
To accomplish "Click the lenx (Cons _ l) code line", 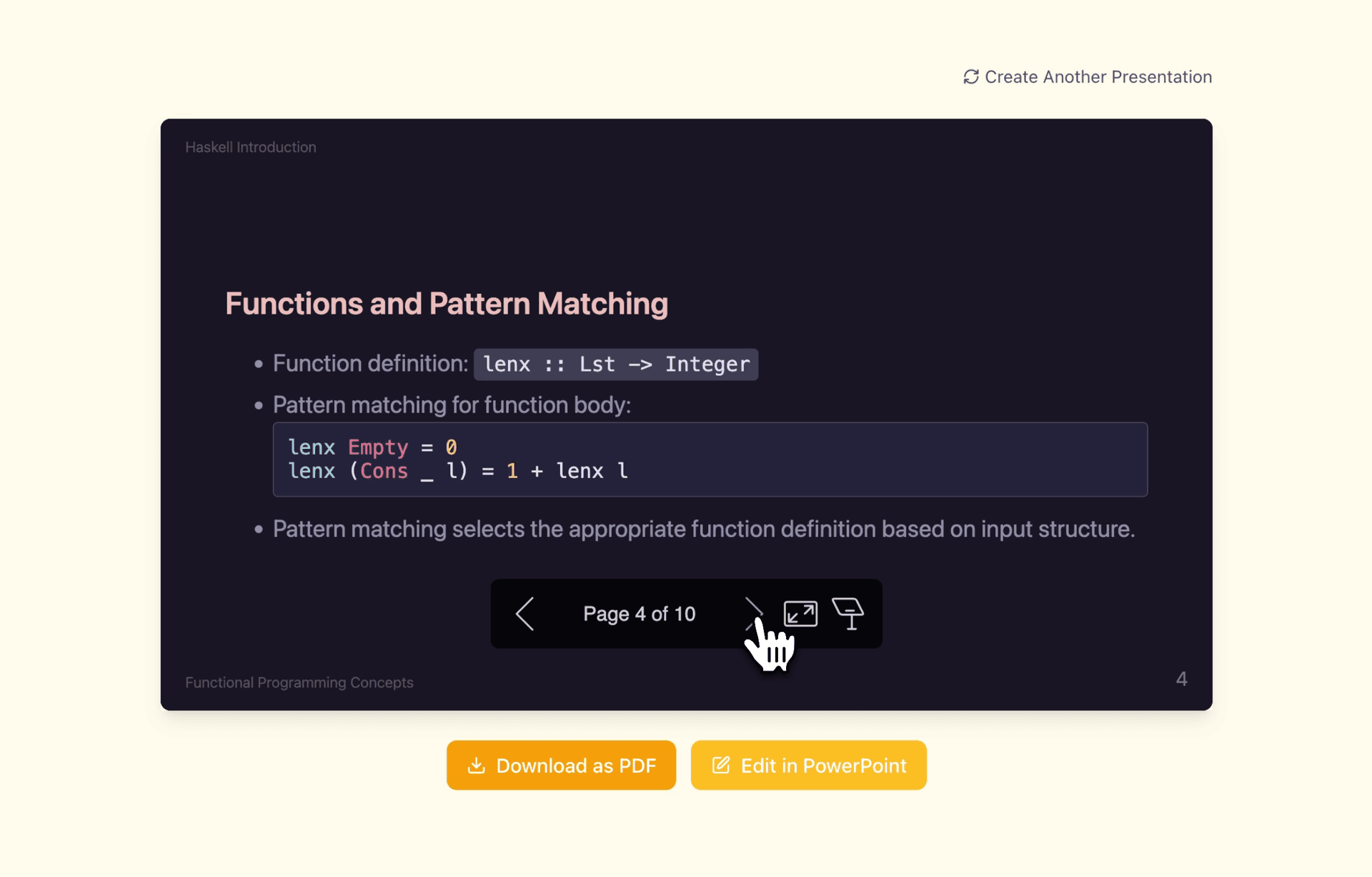I will click(x=457, y=471).
